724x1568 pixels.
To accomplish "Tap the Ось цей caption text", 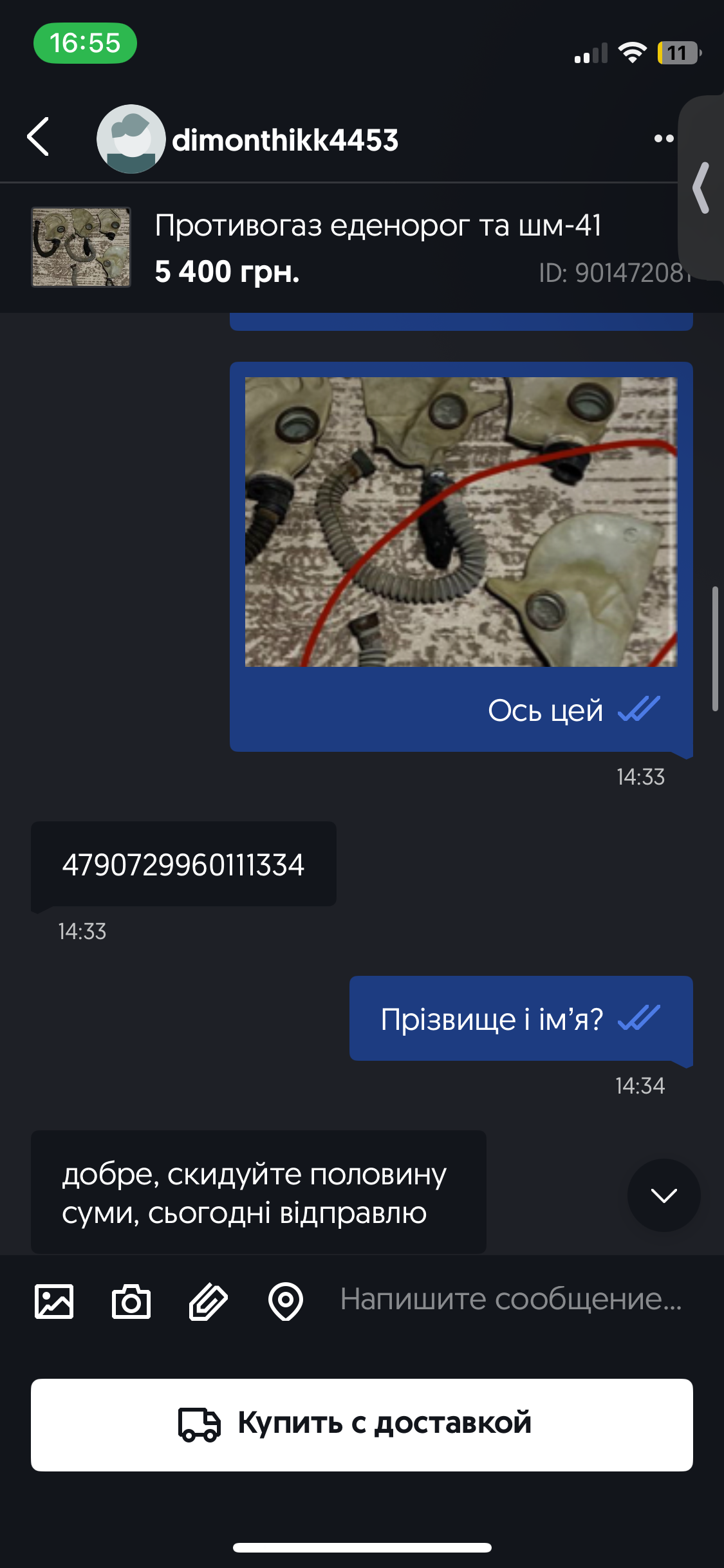I will [x=545, y=711].
